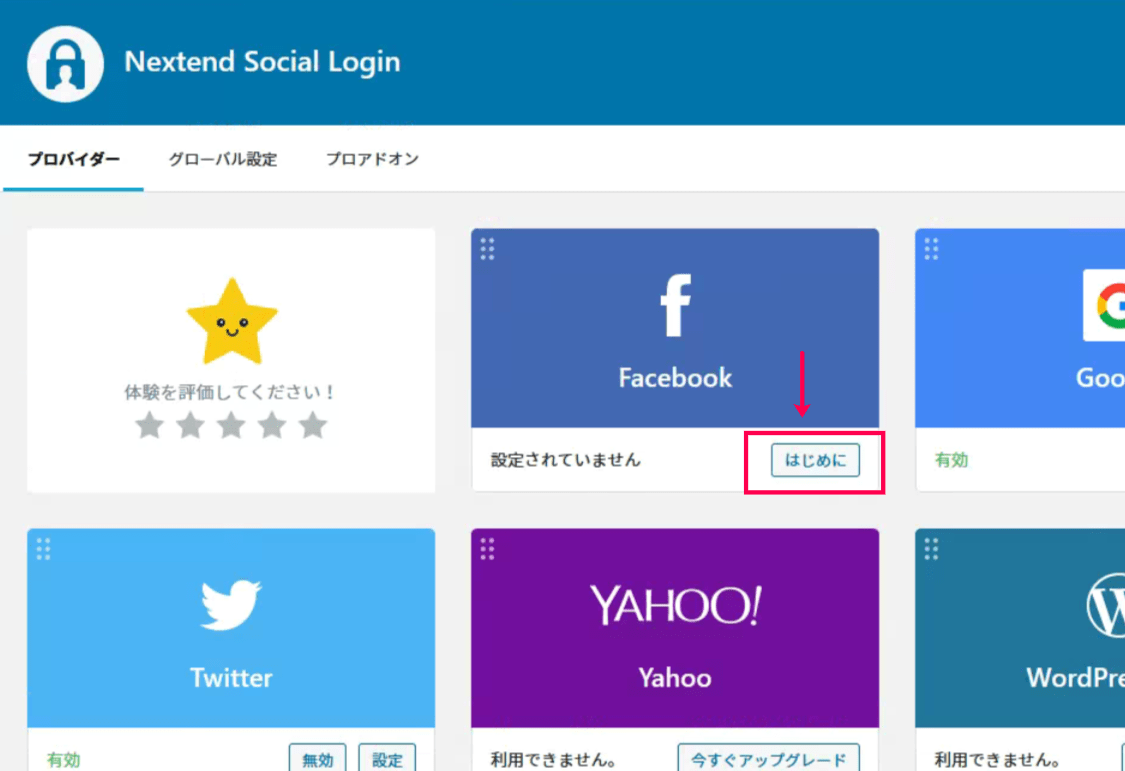Viewport: 1125px width, 771px height.
Task: Rate three stars in the review card
Action: tap(231, 425)
